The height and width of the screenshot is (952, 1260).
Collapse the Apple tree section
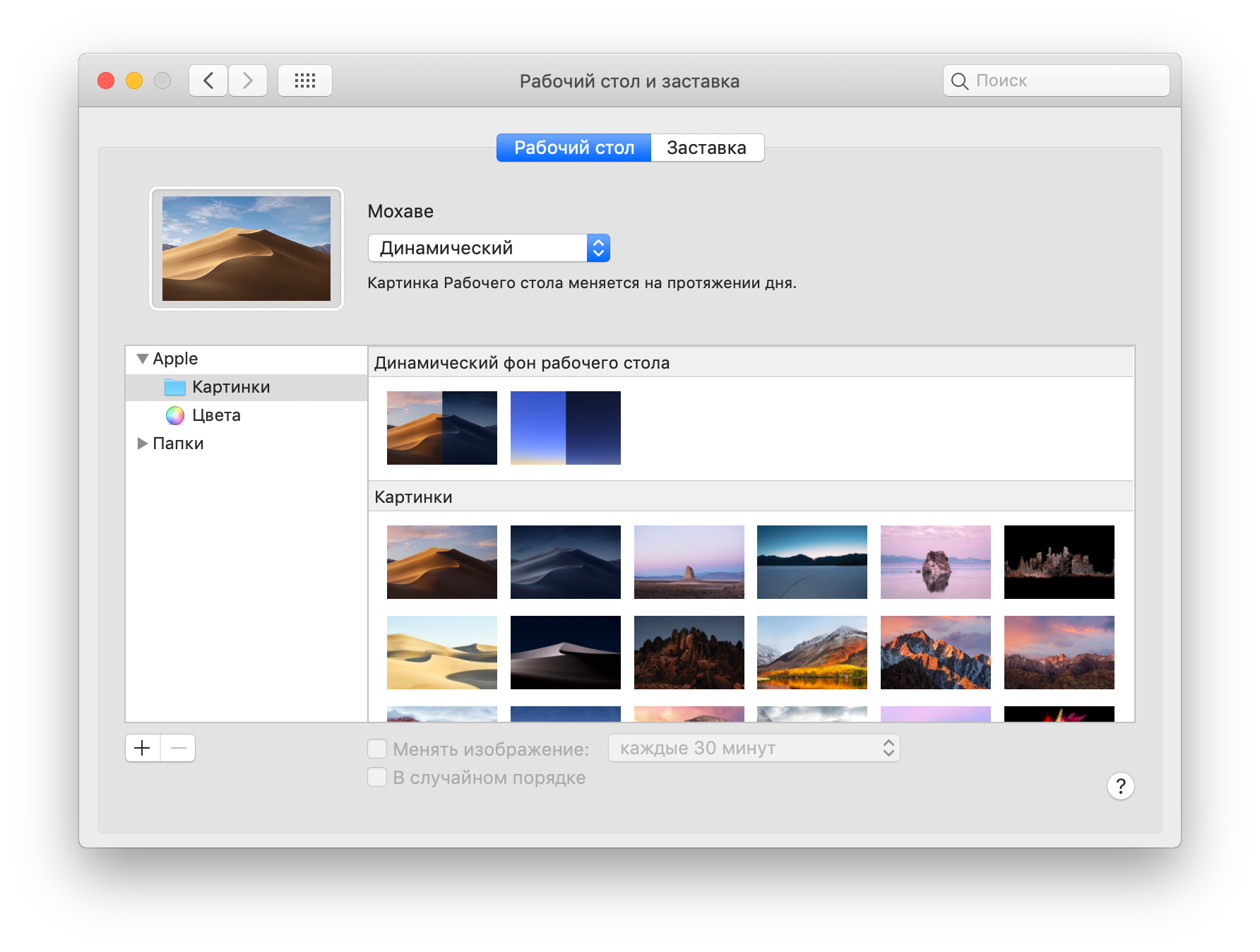click(143, 359)
